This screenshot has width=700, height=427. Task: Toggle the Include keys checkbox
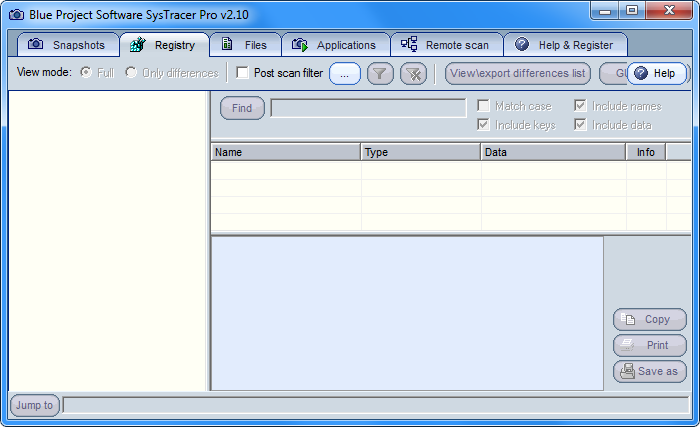483,125
